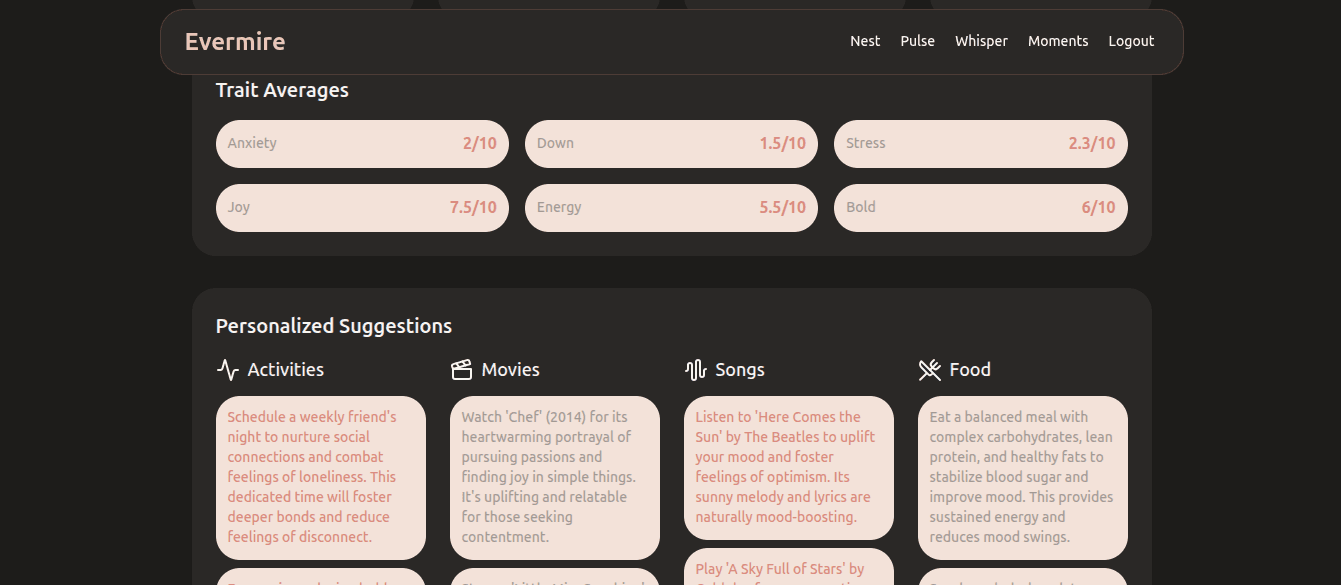Image resolution: width=1341 pixels, height=585 pixels.
Task: Select the Joy average rated 7.5/10
Action: click(362, 207)
